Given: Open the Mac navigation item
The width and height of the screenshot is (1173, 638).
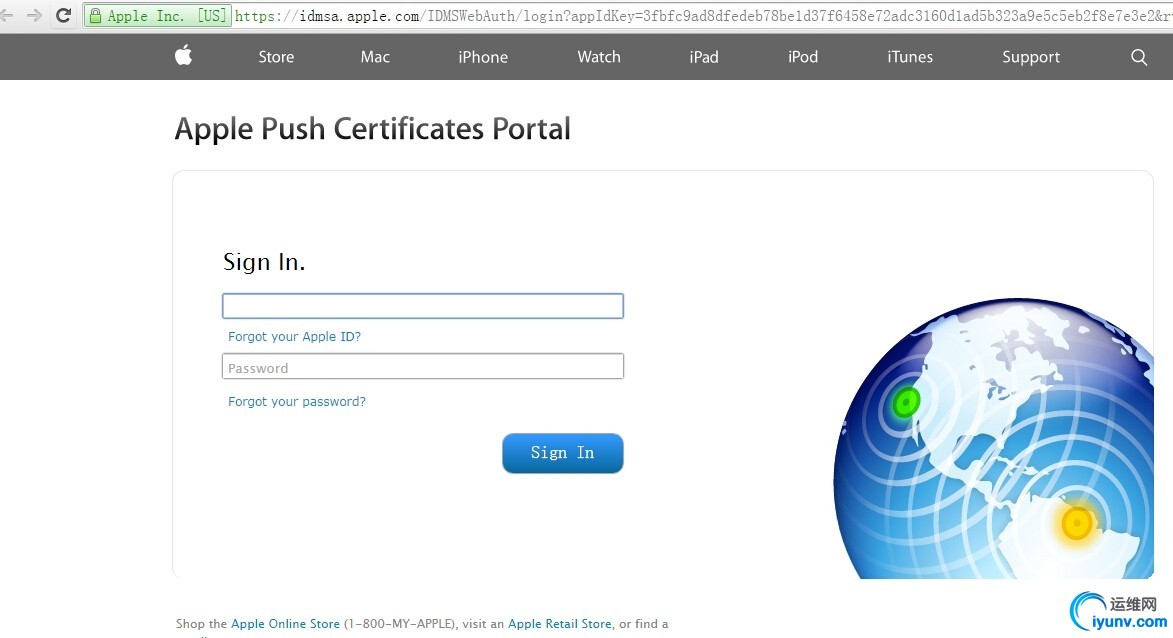Looking at the screenshot, I should point(375,57).
